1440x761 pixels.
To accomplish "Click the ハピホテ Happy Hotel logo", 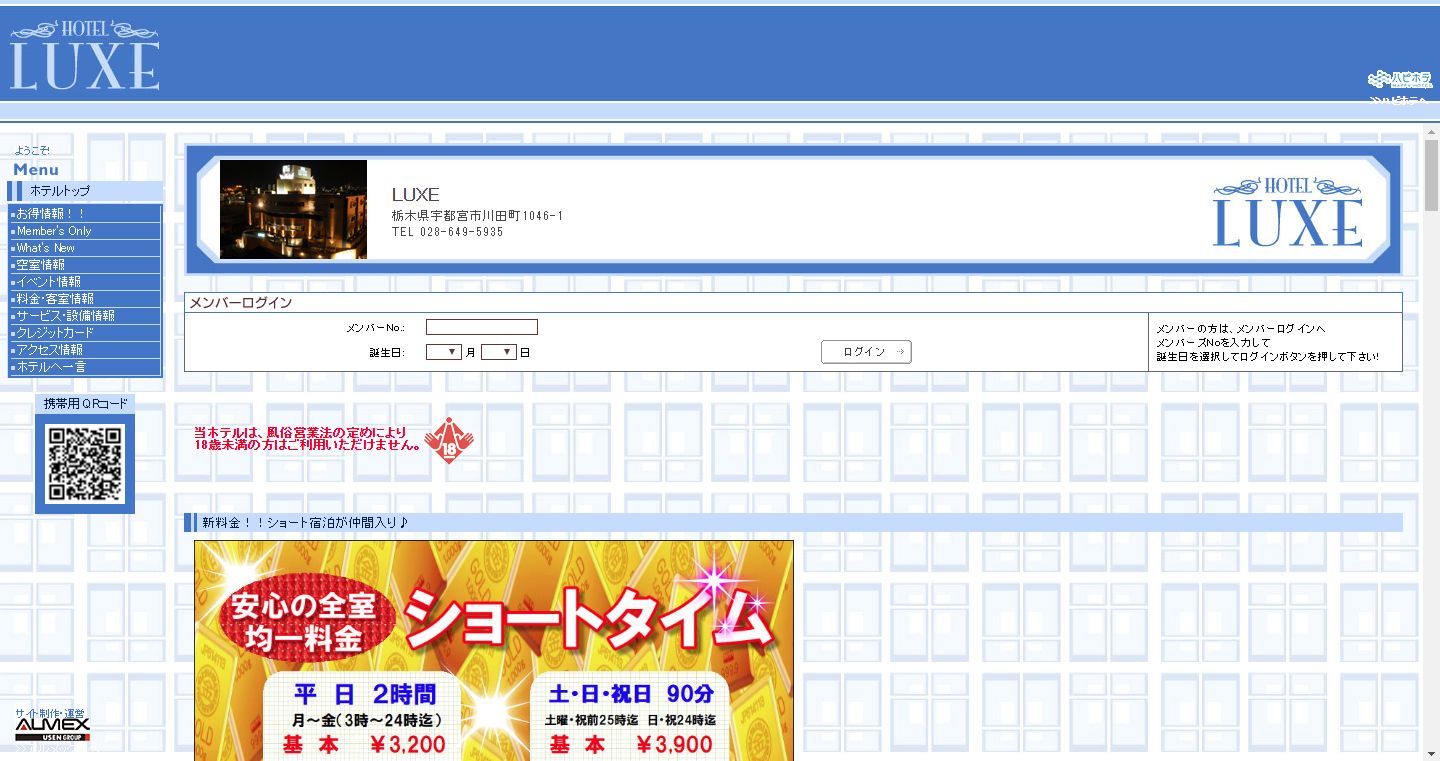I will point(1399,79).
